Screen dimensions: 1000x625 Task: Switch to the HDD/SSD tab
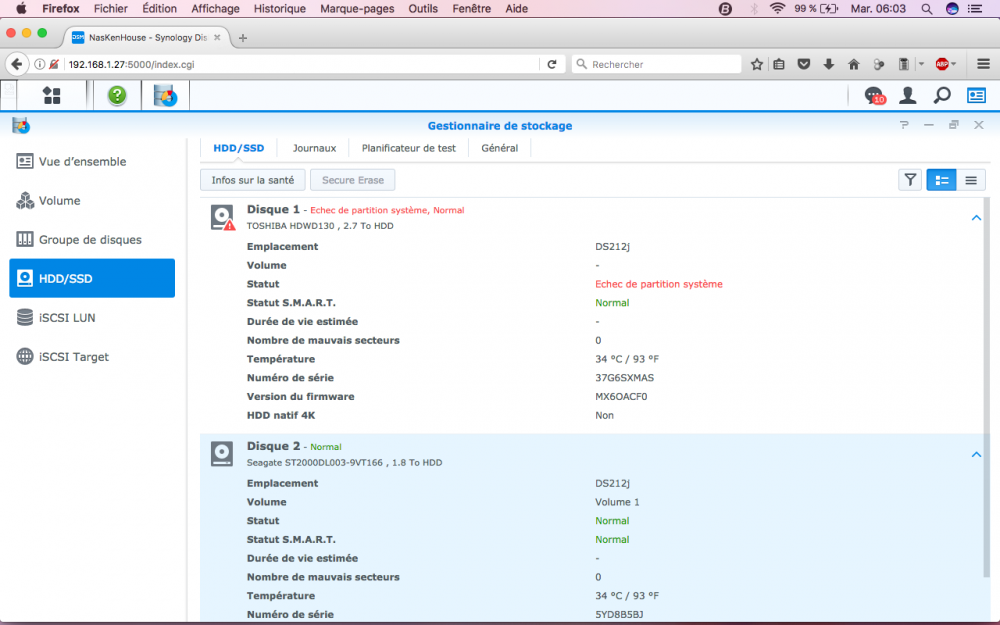(239, 148)
